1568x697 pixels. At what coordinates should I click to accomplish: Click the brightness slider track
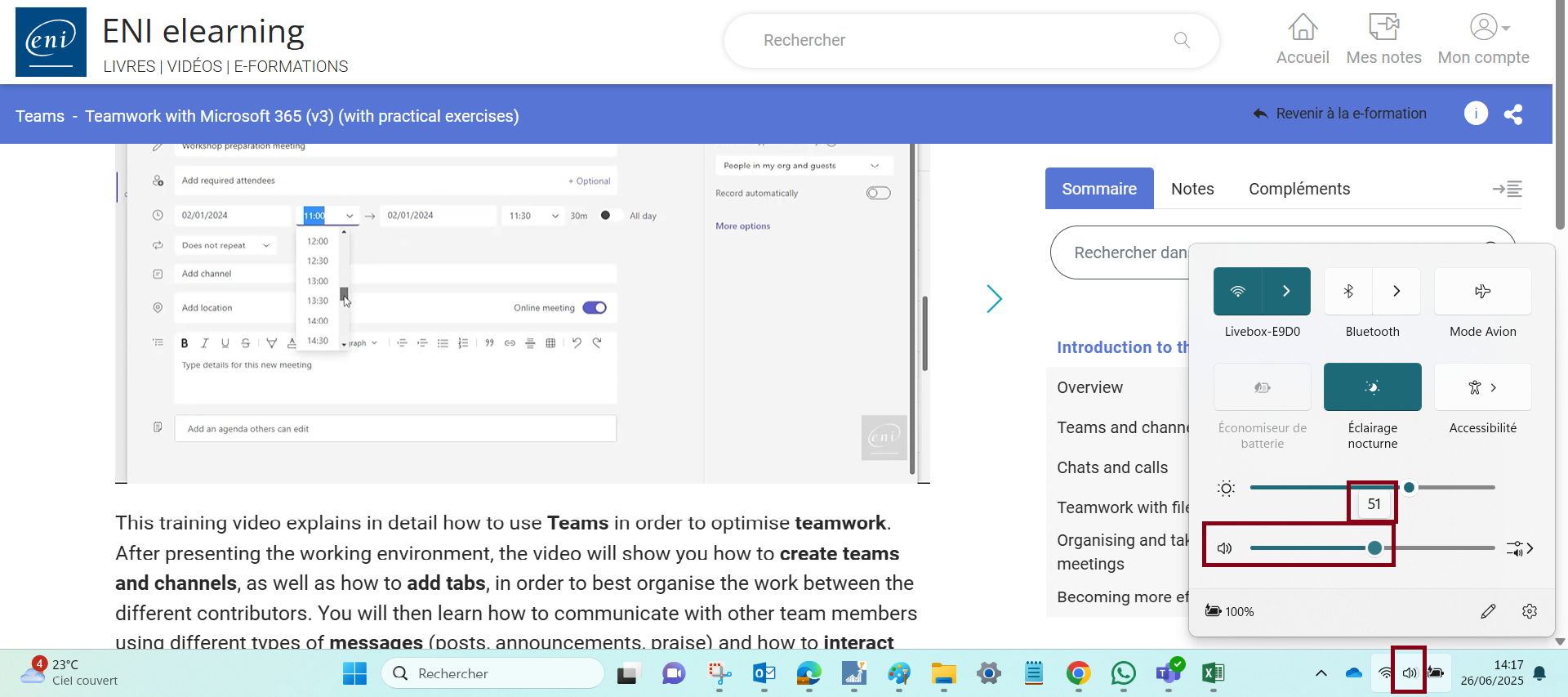(1372, 487)
